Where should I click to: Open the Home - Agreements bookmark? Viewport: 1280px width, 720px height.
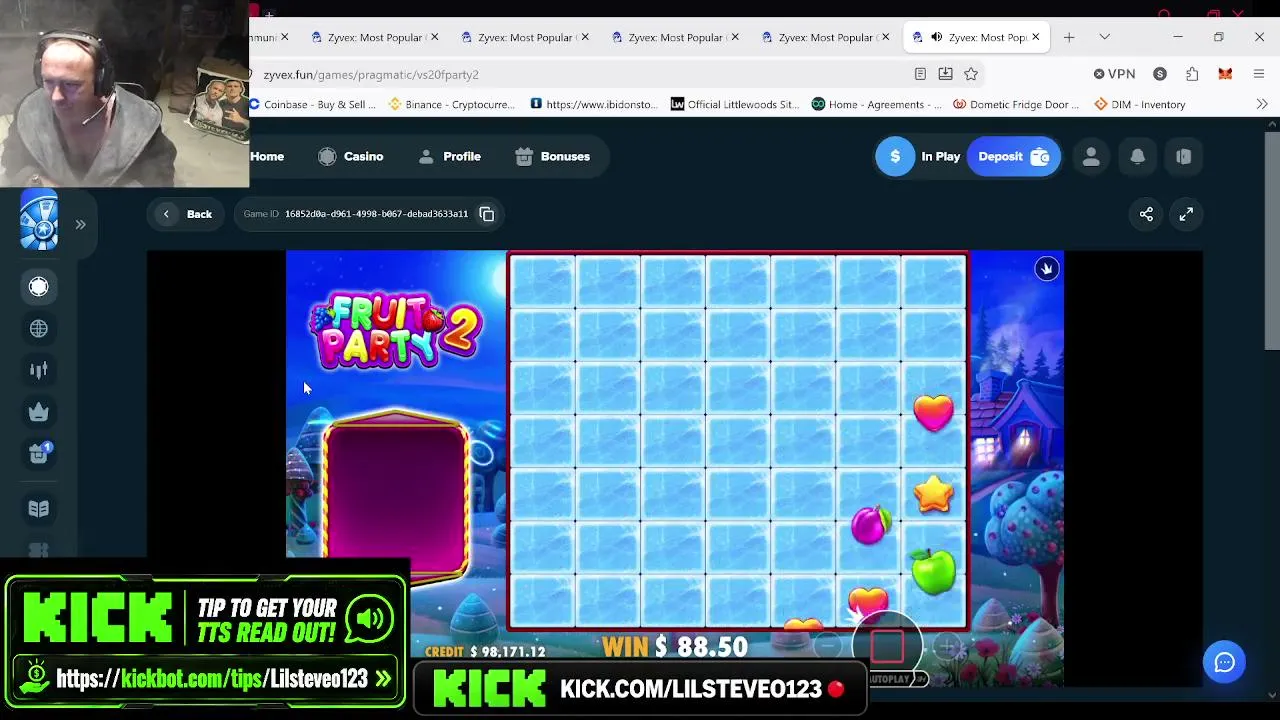pos(876,104)
